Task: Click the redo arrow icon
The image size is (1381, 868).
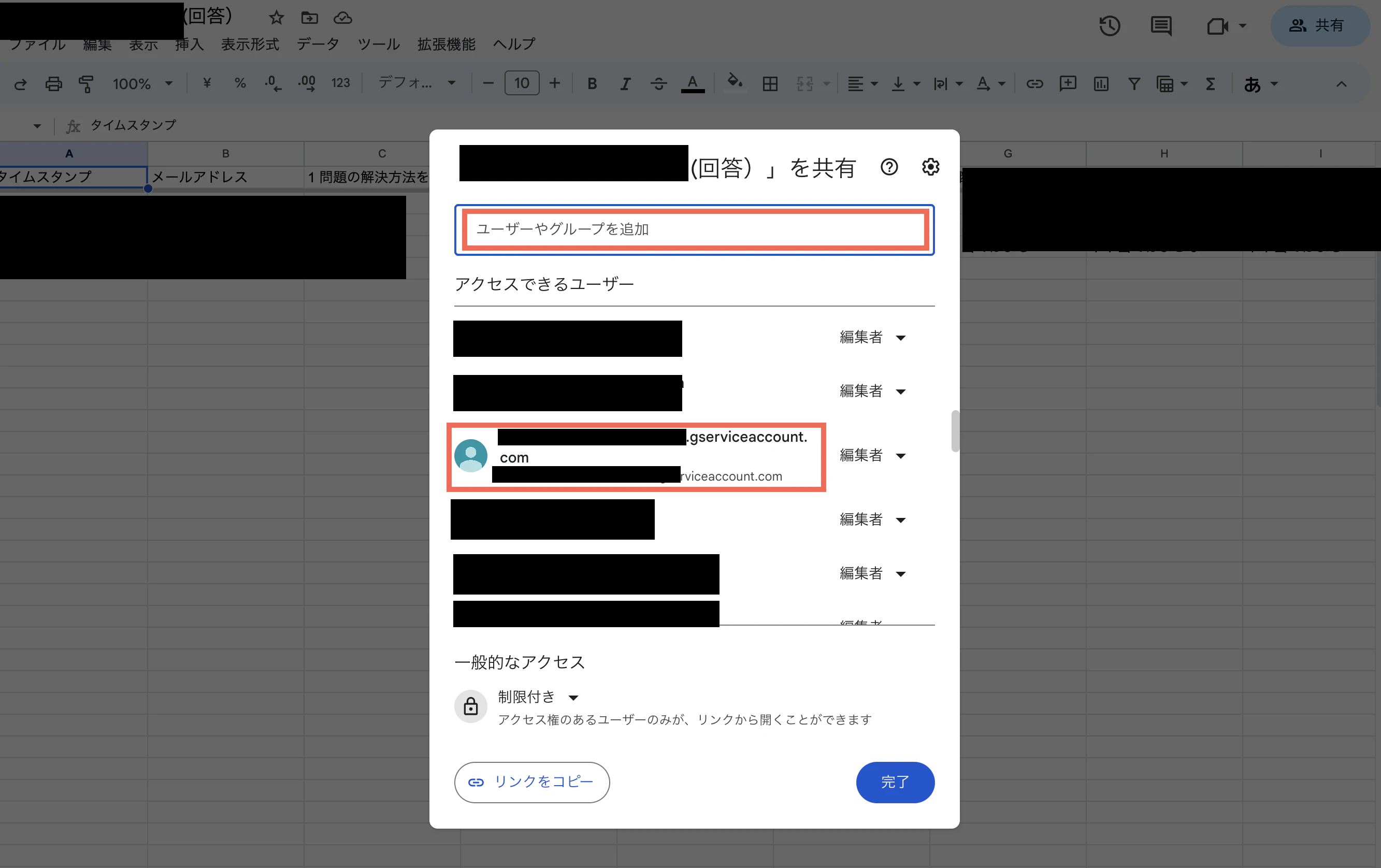Action: pyautogui.click(x=21, y=84)
